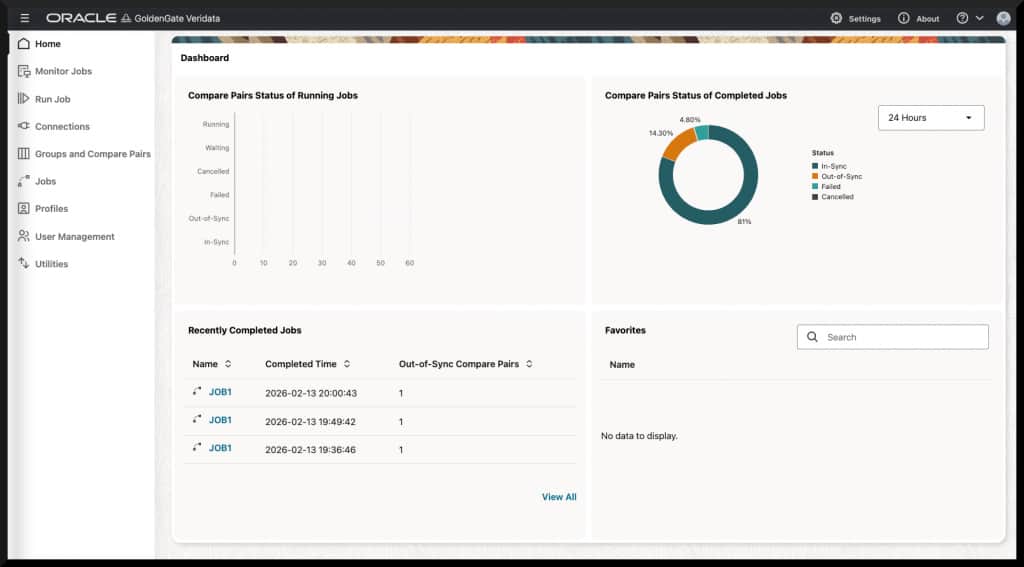Click the Help question mark icon
Viewport: 1024px width, 567px height.
[x=962, y=18]
